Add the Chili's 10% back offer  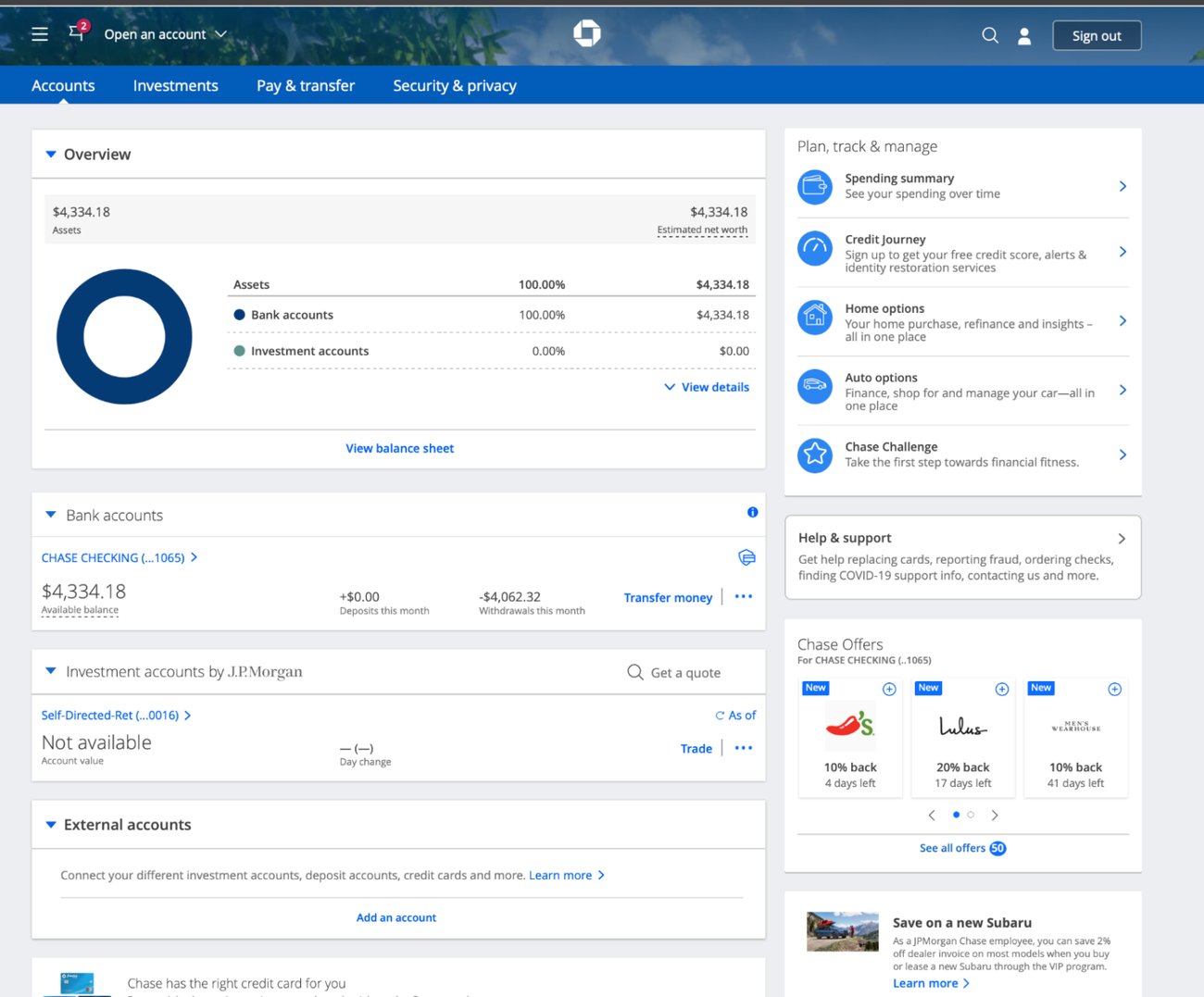point(889,689)
